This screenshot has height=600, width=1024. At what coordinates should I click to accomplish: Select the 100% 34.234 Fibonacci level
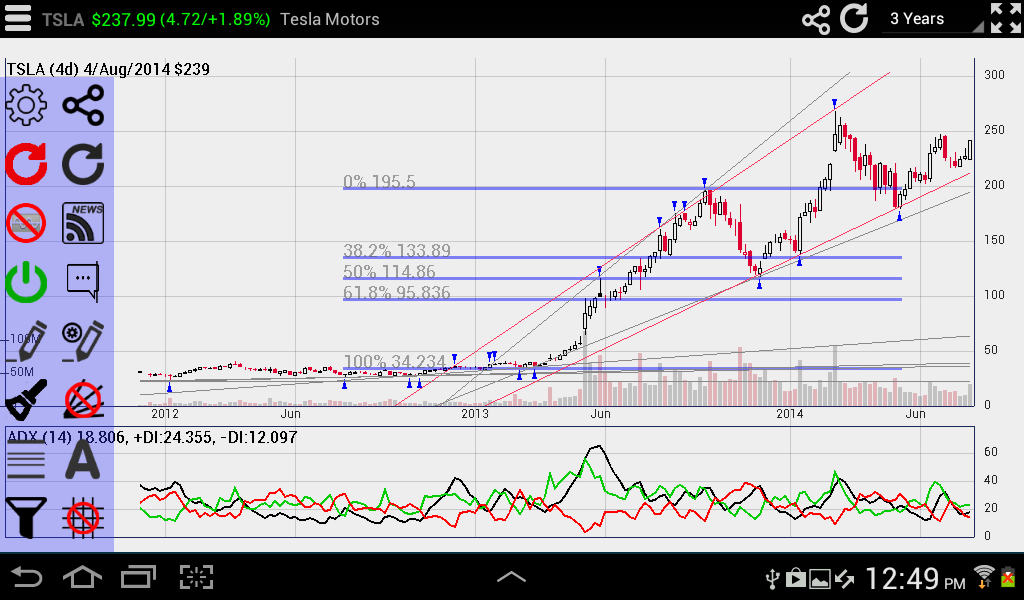click(x=394, y=361)
